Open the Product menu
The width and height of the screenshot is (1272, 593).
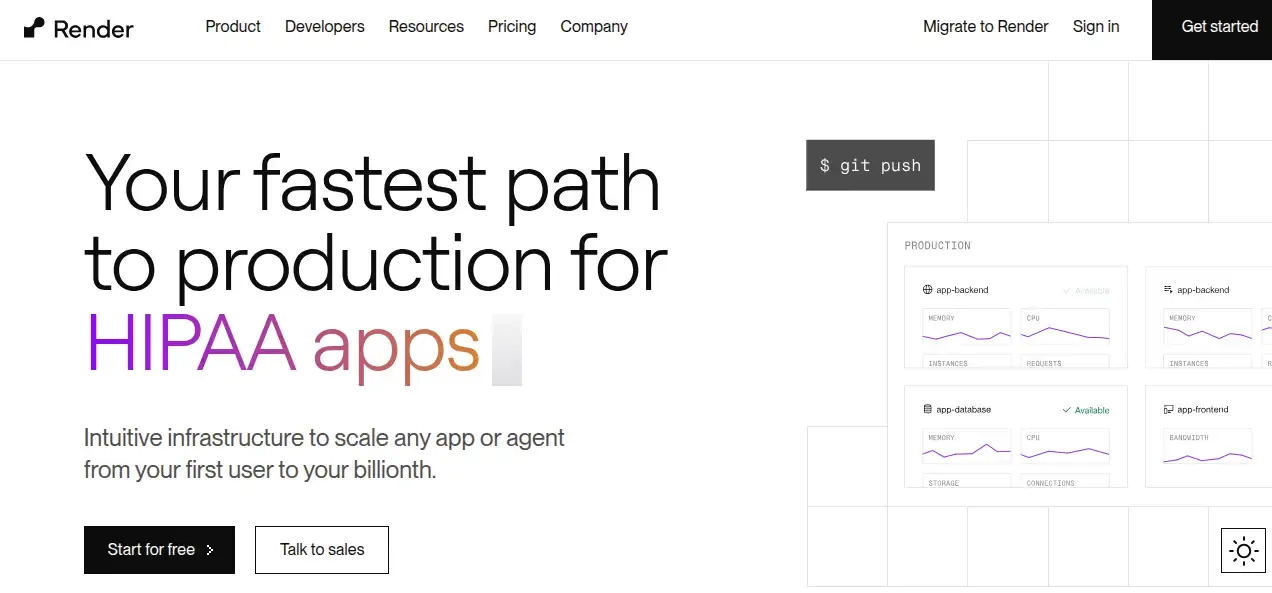point(233,27)
